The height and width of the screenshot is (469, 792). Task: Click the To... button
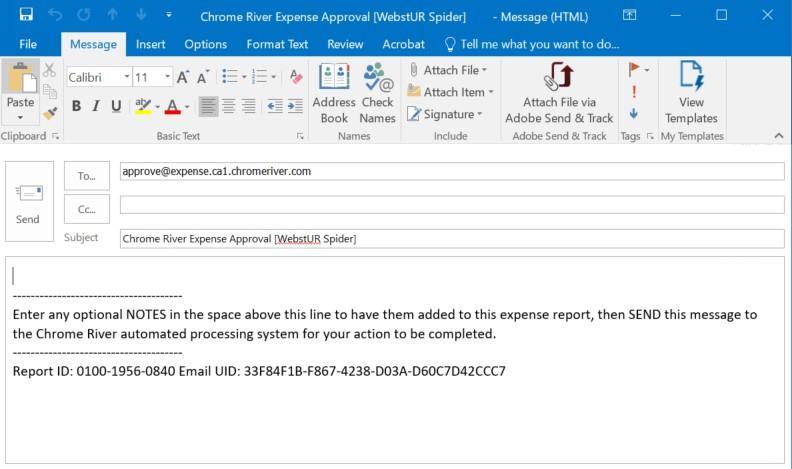87,176
